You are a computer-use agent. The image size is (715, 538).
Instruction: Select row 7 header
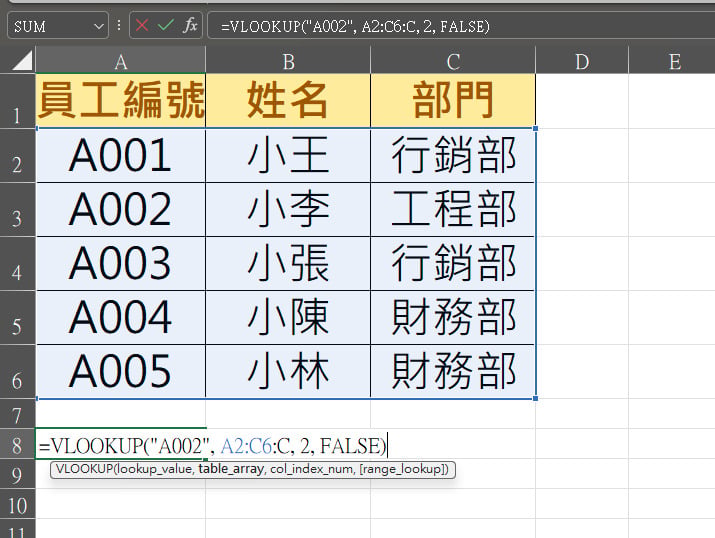coord(17,414)
